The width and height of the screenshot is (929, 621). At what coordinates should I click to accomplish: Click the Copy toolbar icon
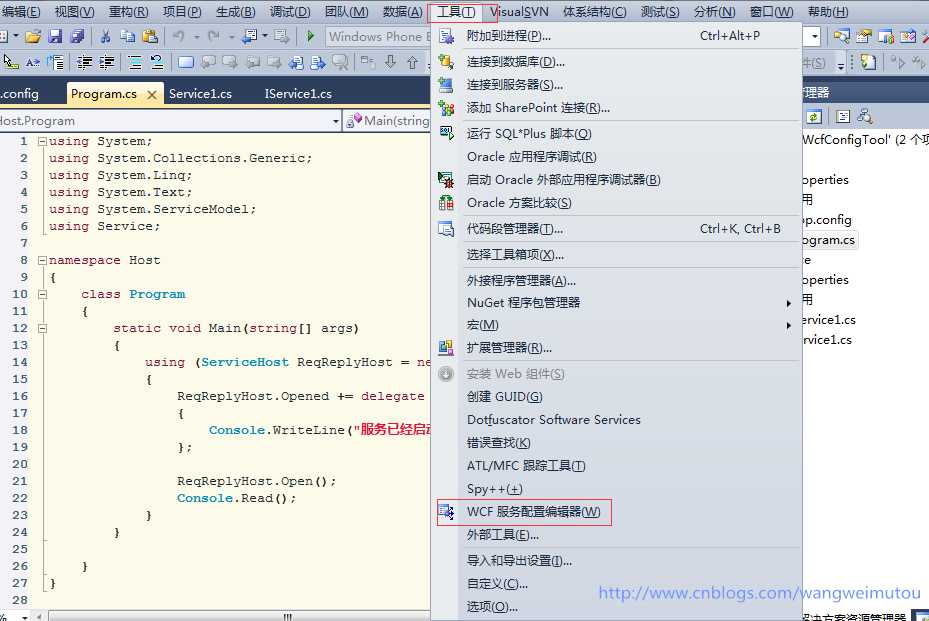[x=127, y=37]
